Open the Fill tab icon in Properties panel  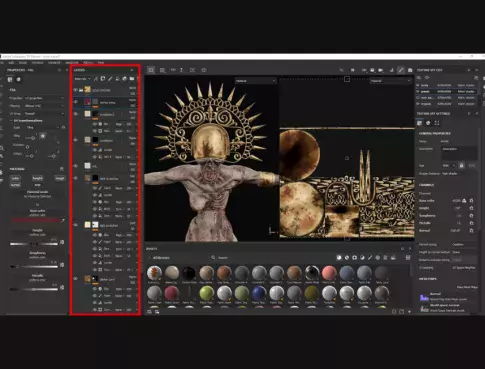coord(10,79)
